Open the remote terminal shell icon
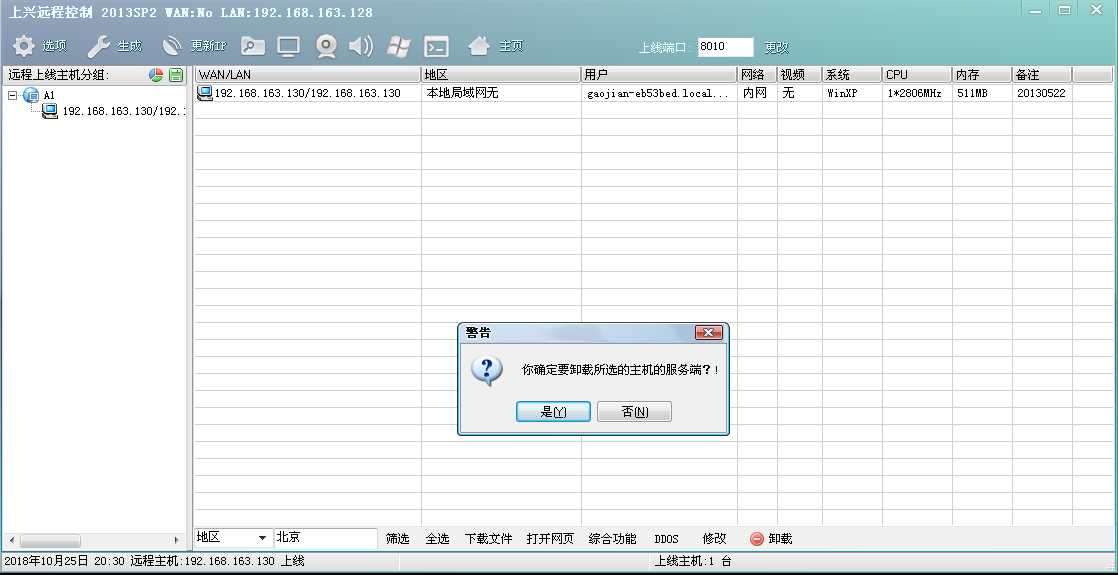This screenshot has width=1118, height=575. click(436, 46)
